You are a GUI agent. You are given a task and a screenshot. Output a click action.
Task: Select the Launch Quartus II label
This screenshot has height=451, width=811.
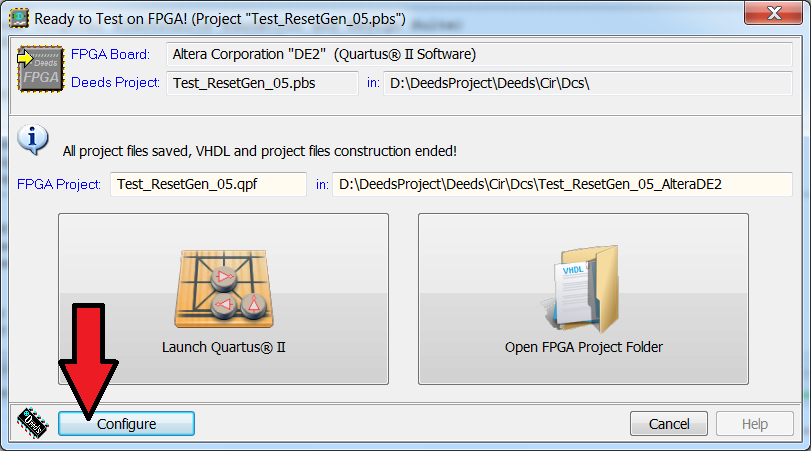223,347
